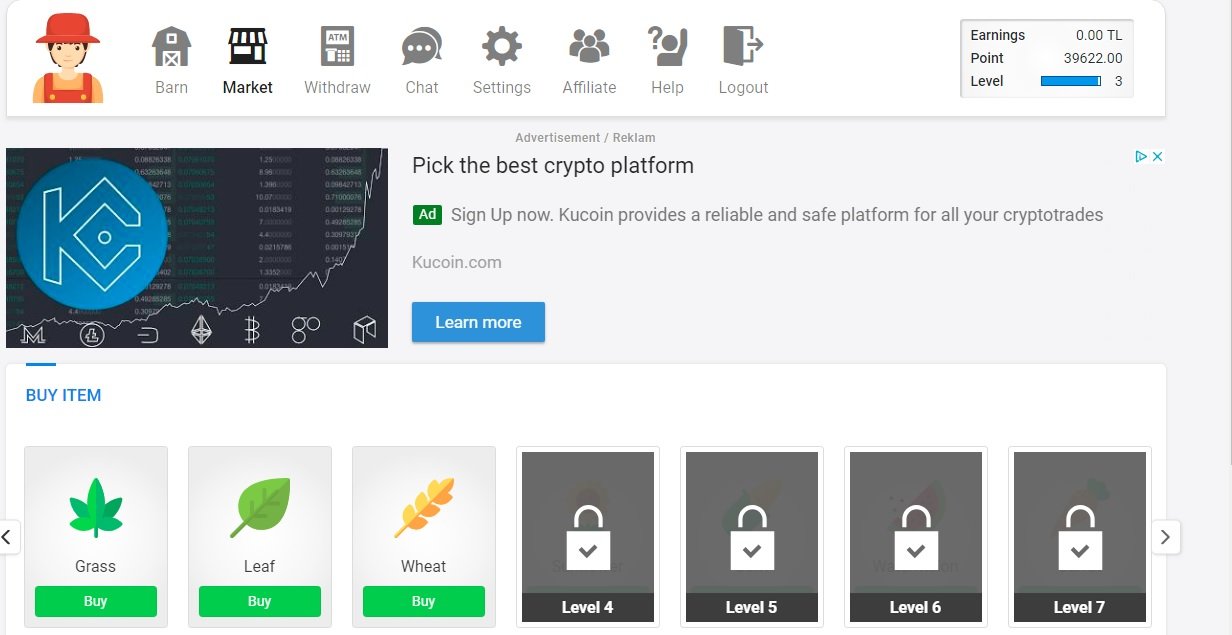Click the 'Pick the best crypto platform' headline
This screenshot has width=1232, height=635.
pos(553,166)
